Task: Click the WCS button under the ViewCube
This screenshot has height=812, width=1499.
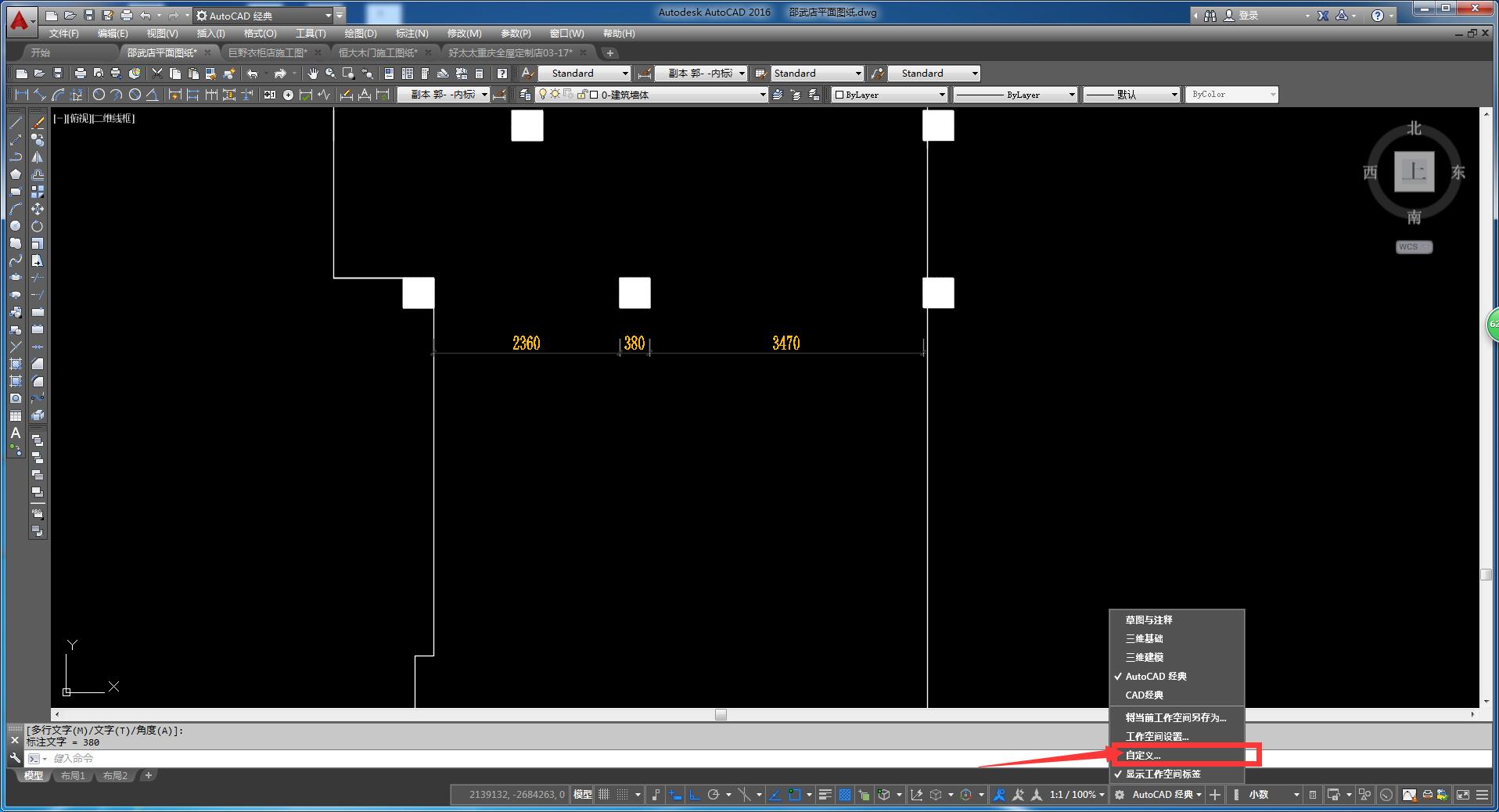Action: (1414, 247)
